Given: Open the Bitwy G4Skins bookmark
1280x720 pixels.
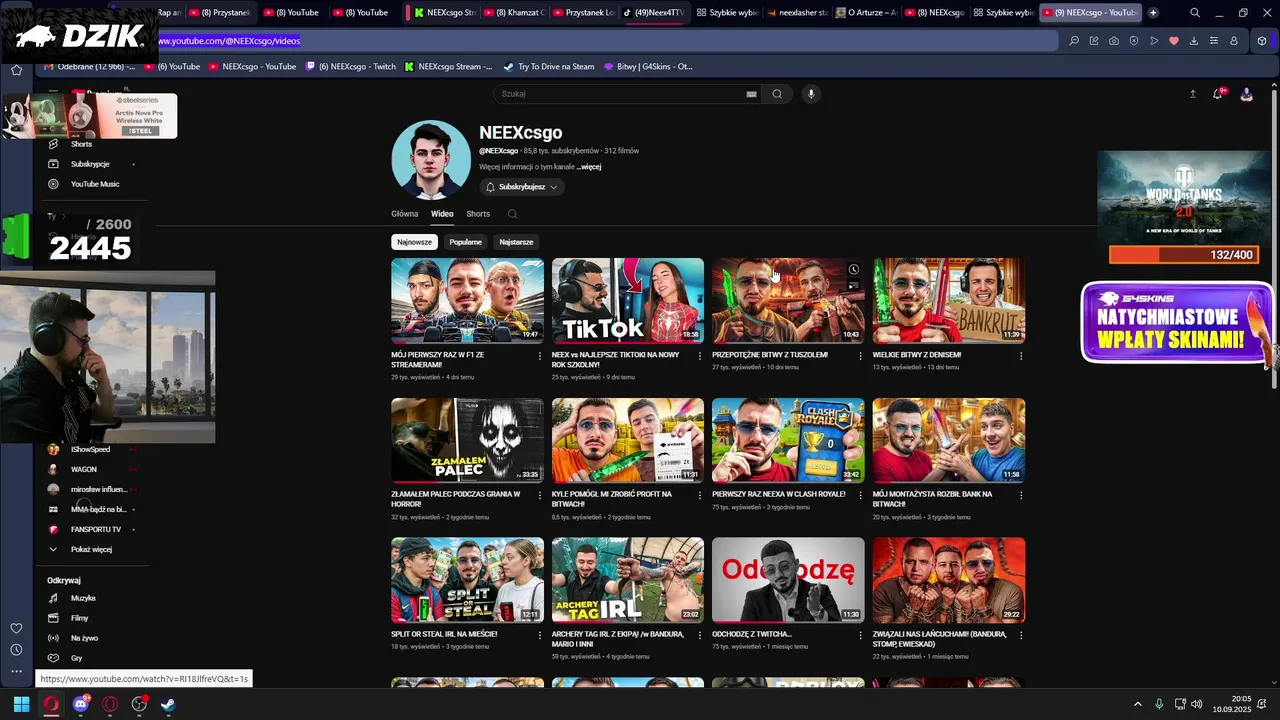Looking at the screenshot, I should tap(648, 67).
